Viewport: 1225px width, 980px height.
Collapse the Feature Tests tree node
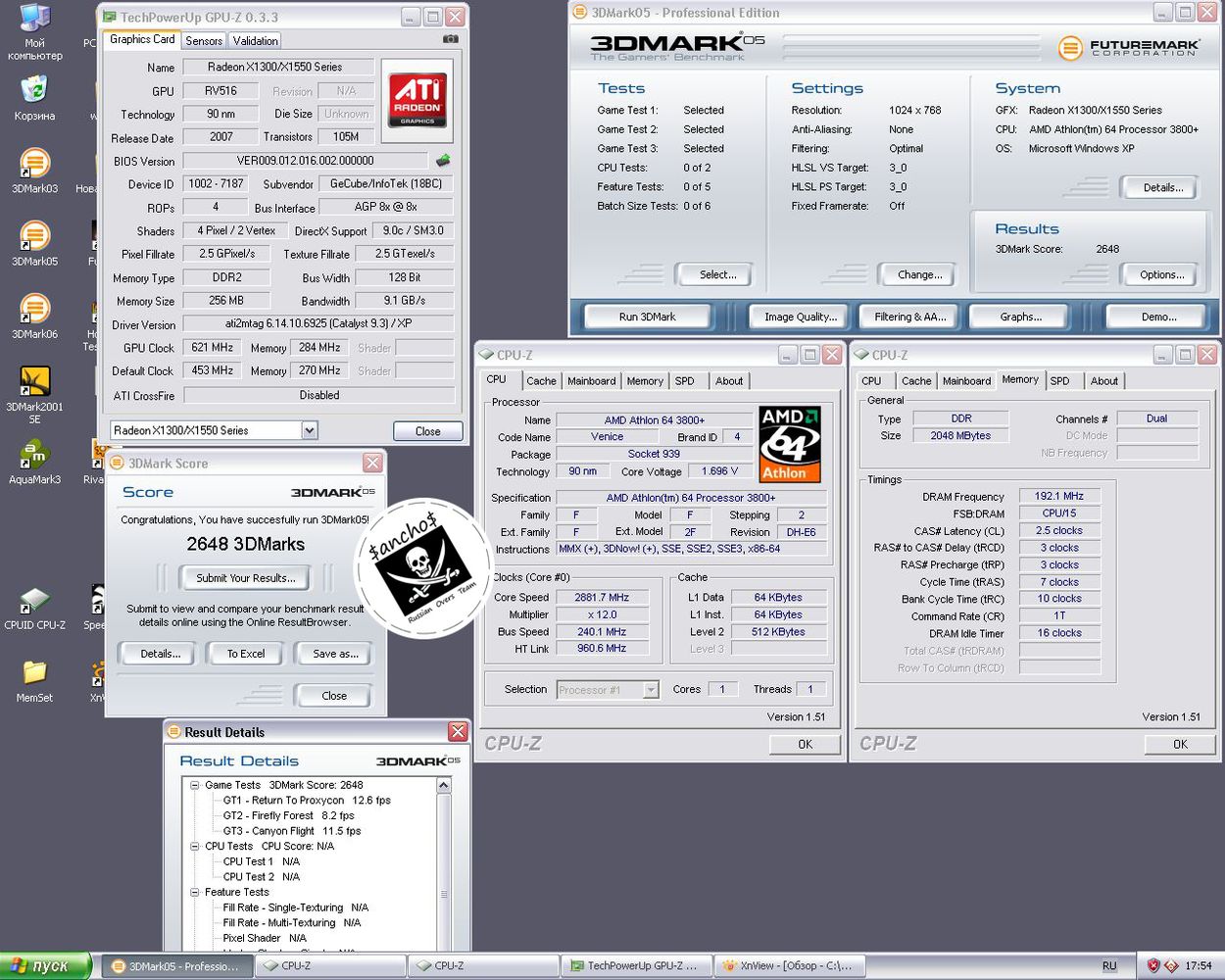[195, 892]
